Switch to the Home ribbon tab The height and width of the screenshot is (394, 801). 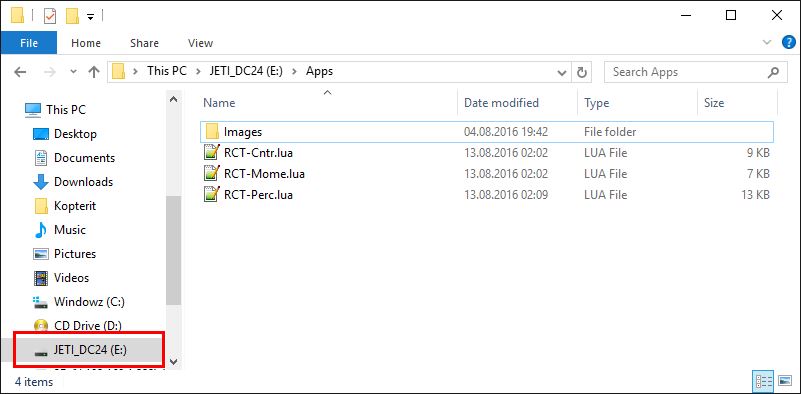(86, 43)
